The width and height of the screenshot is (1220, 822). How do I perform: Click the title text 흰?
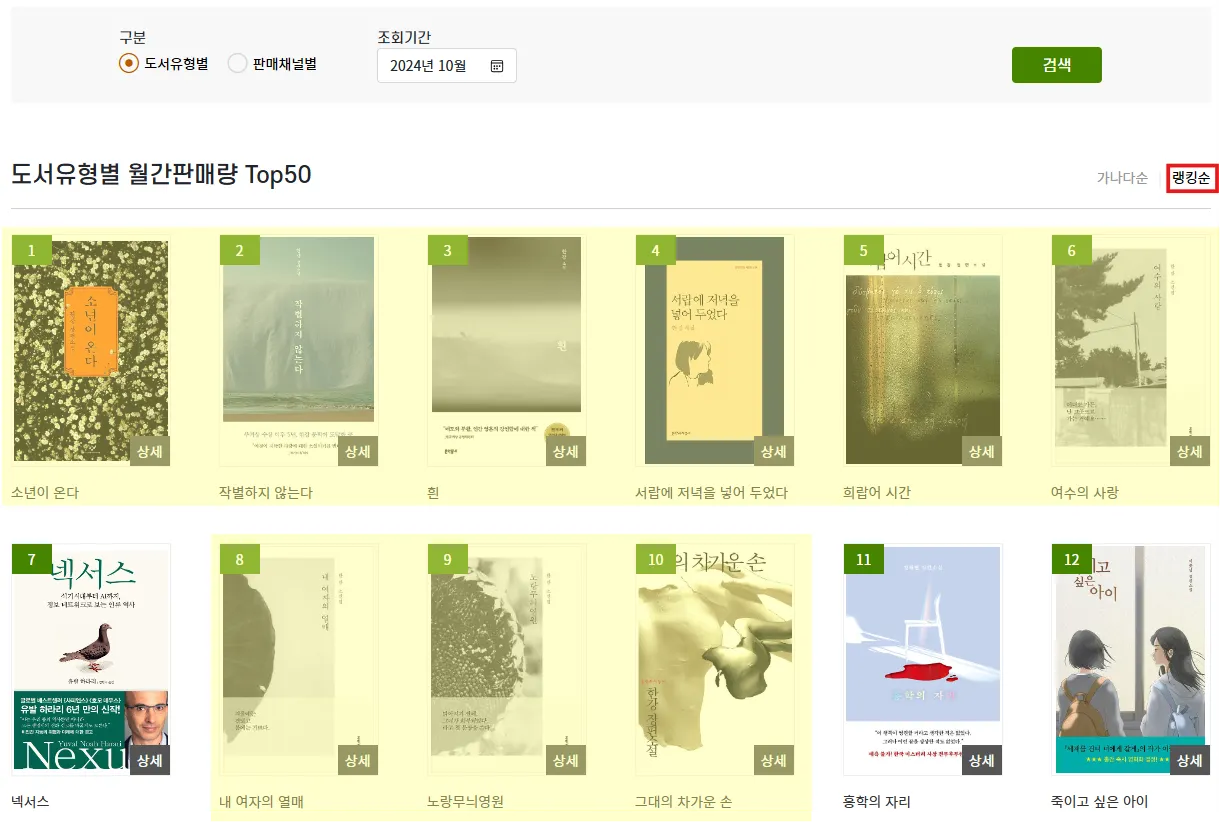coord(434,493)
